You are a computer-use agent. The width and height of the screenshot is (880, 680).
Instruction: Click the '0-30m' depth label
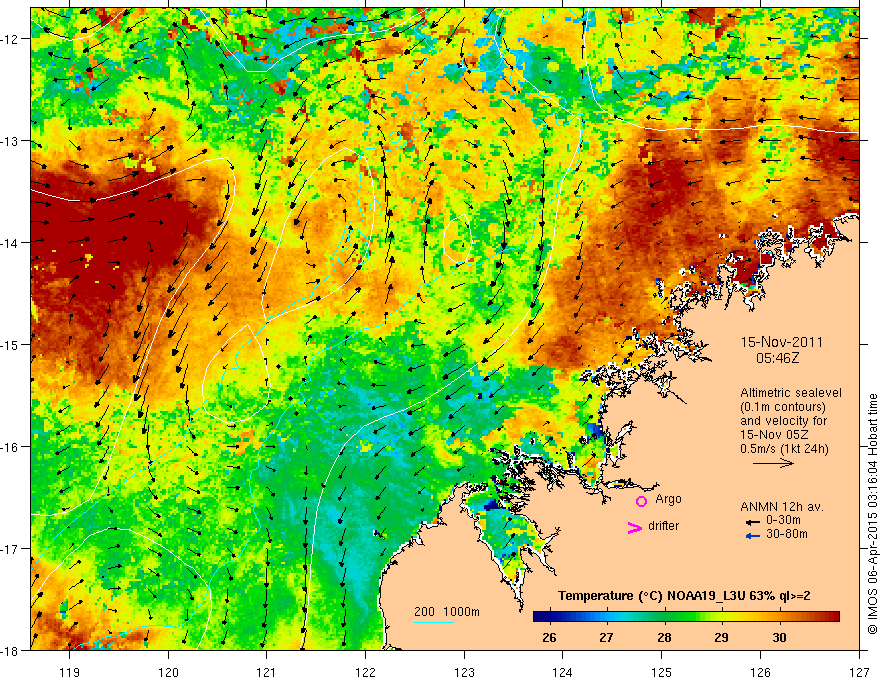point(783,520)
